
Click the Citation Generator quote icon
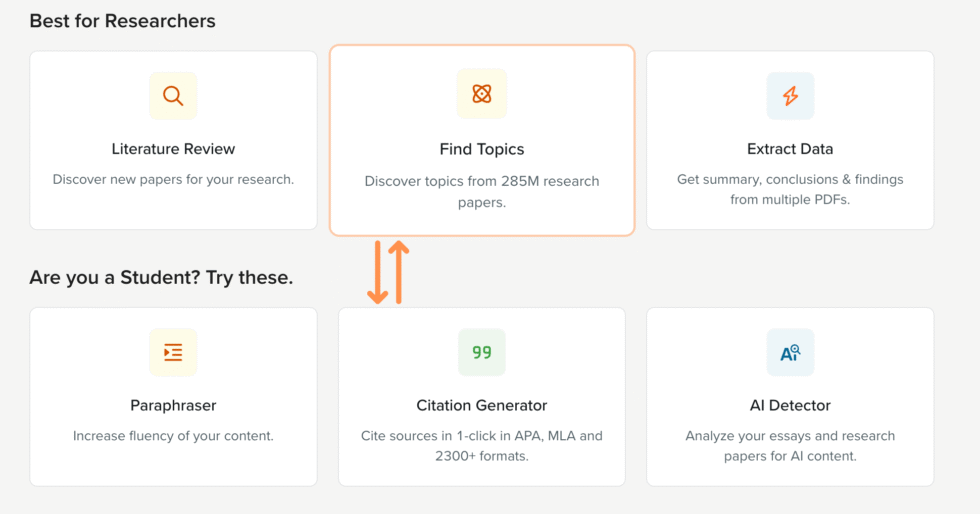click(482, 352)
